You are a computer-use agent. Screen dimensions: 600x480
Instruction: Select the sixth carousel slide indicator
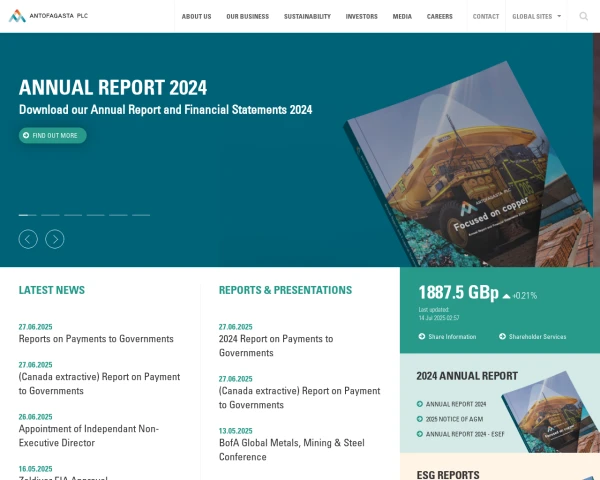pyautogui.click(x=141, y=215)
